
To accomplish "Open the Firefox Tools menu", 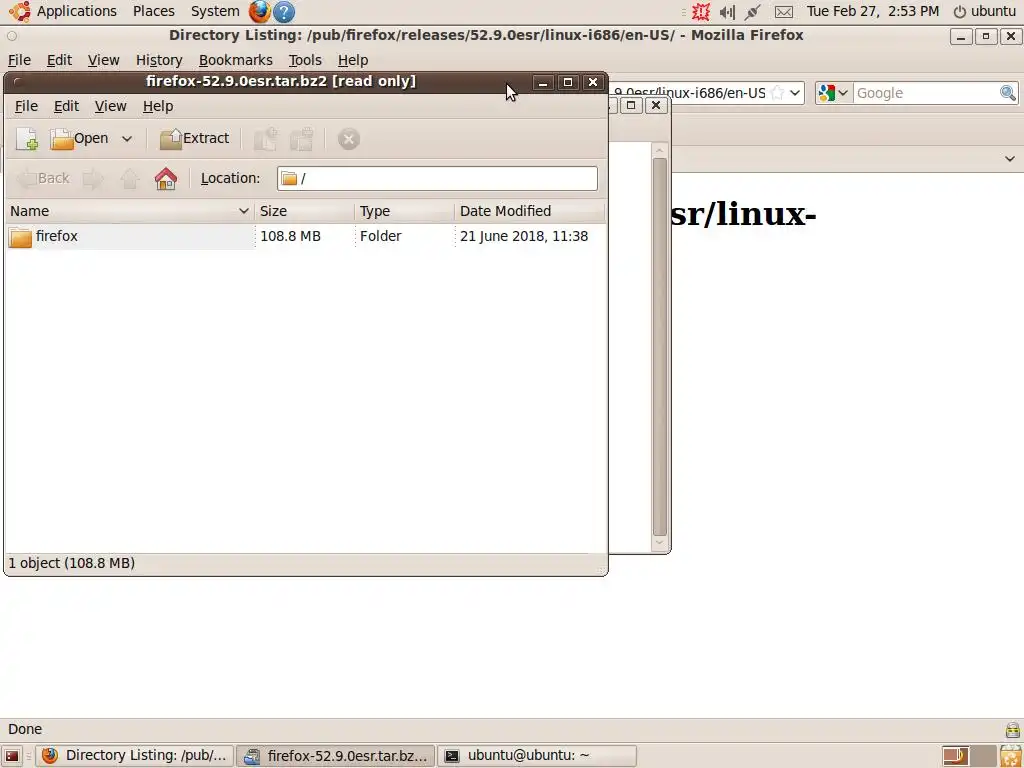I will coord(305,60).
